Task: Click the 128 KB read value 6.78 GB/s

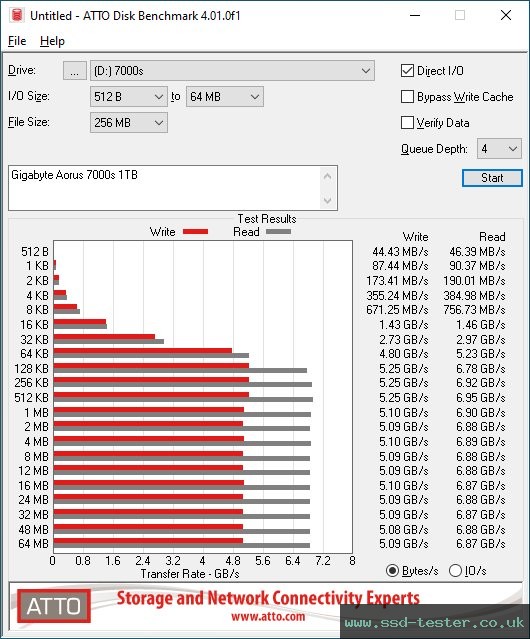Action: pos(481,369)
